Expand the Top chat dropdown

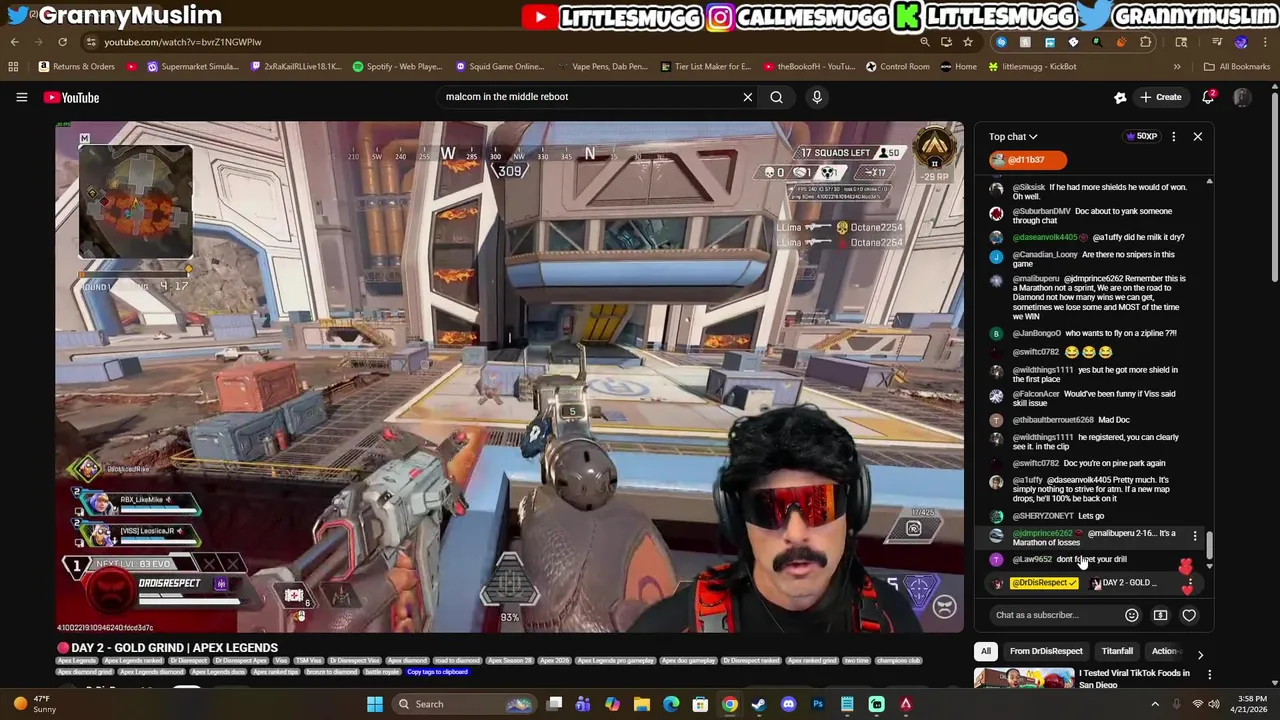click(x=1013, y=137)
